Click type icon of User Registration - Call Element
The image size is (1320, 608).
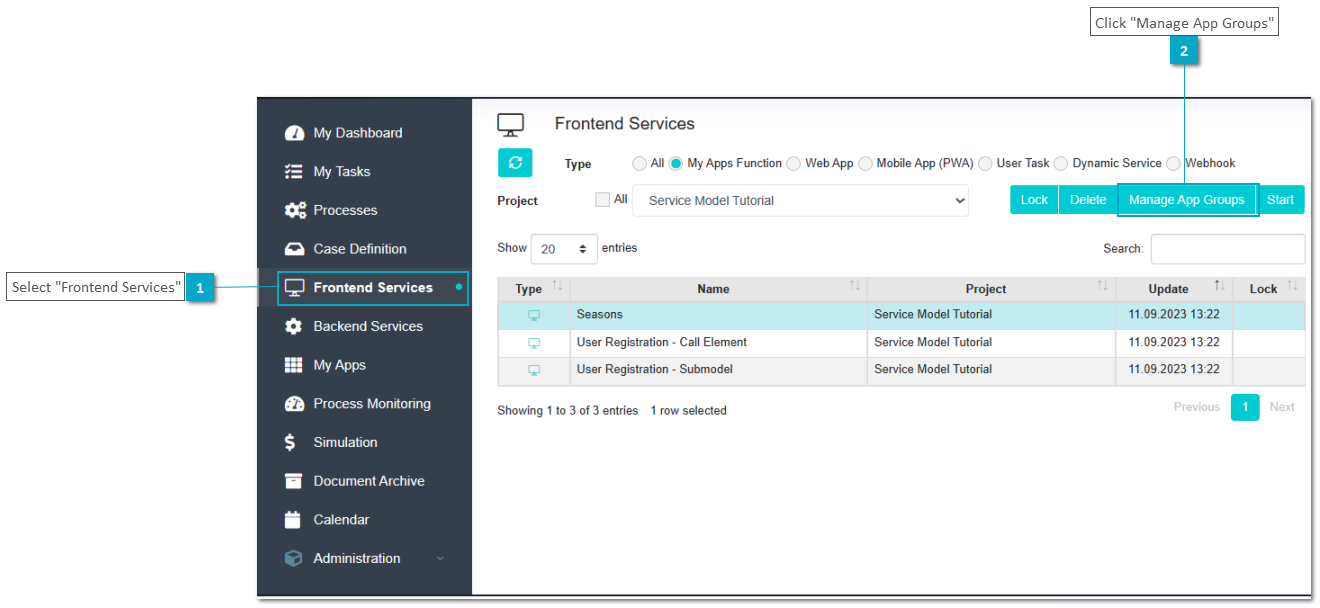534,343
